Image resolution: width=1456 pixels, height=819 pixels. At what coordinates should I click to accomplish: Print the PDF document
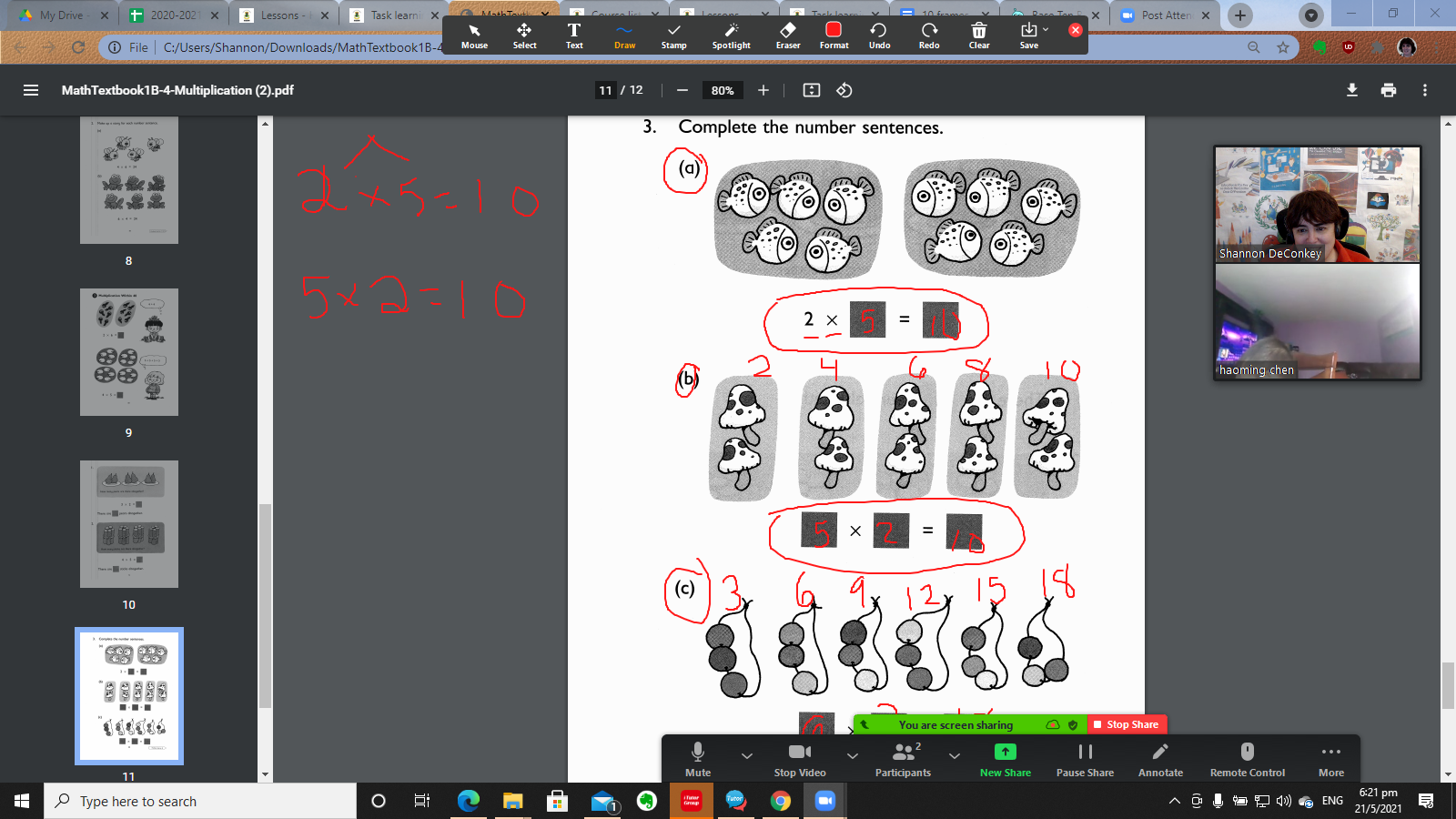click(1389, 90)
